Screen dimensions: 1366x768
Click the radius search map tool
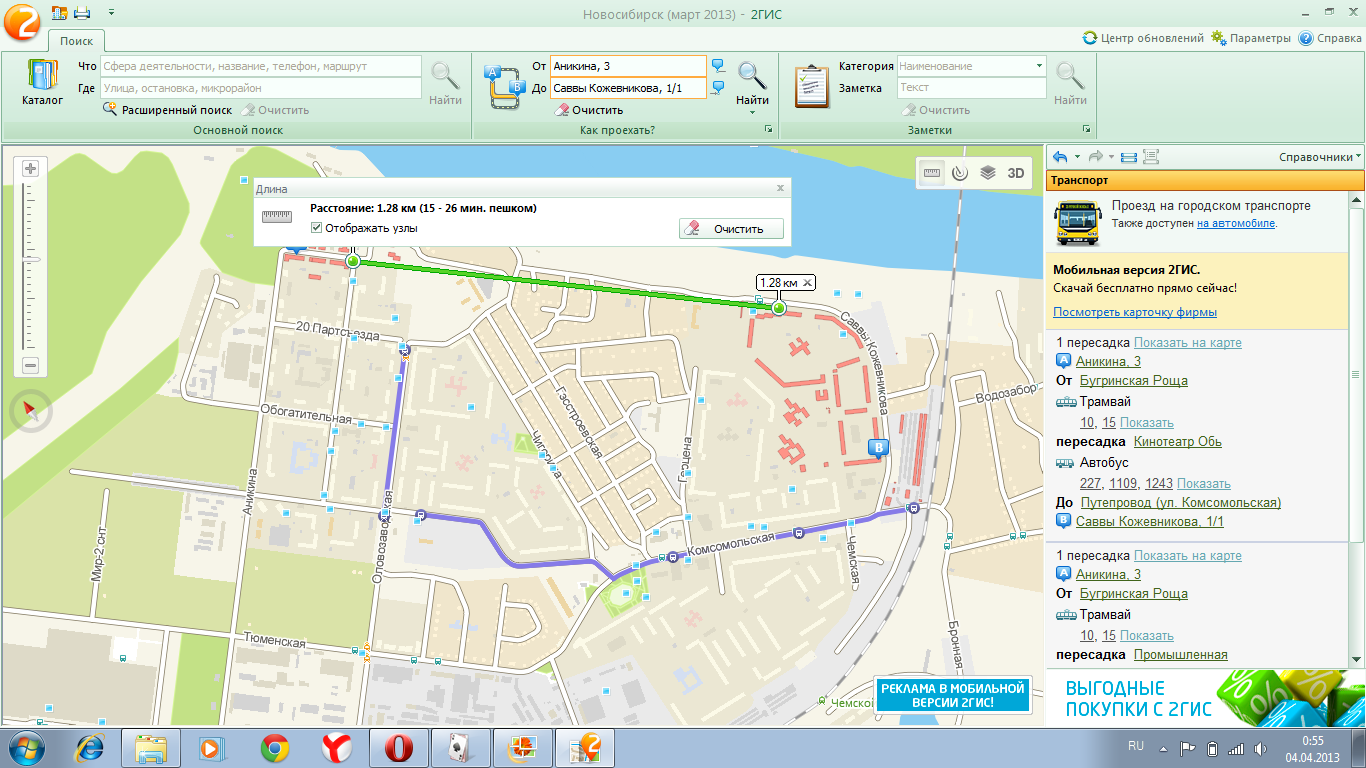[x=960, y=172]
